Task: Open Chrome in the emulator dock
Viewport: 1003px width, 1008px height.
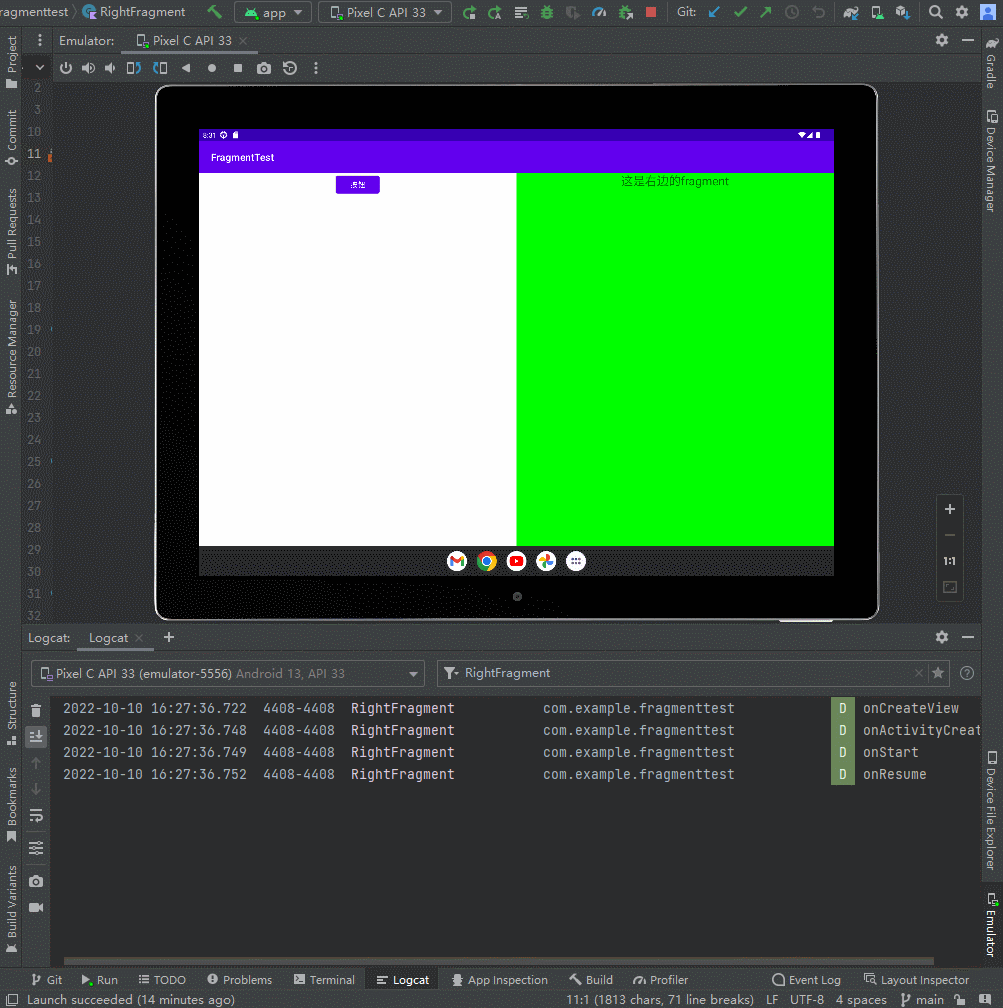Action: coord(486,561)
